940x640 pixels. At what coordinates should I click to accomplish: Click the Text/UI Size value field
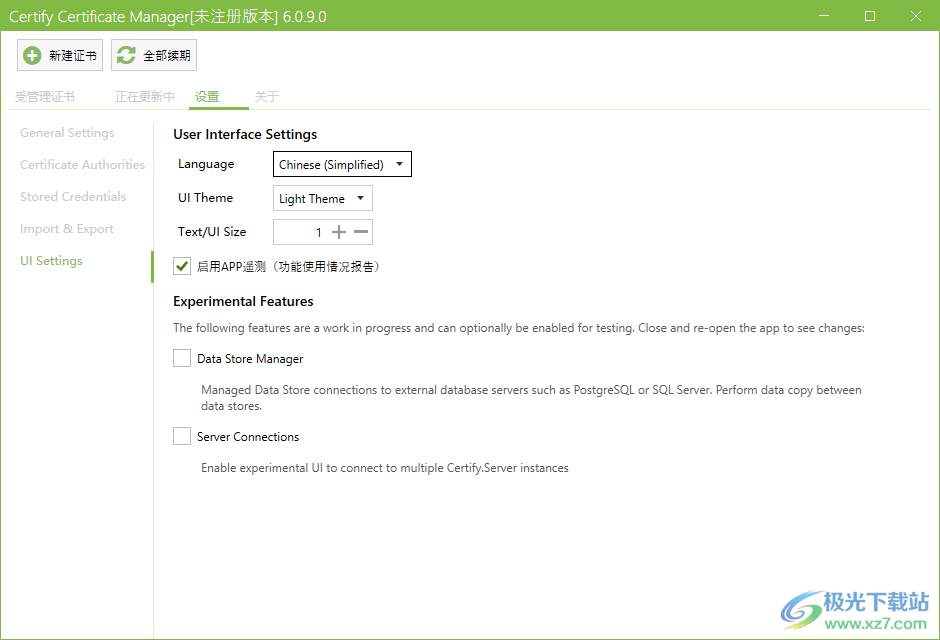(x=300, y=232)
